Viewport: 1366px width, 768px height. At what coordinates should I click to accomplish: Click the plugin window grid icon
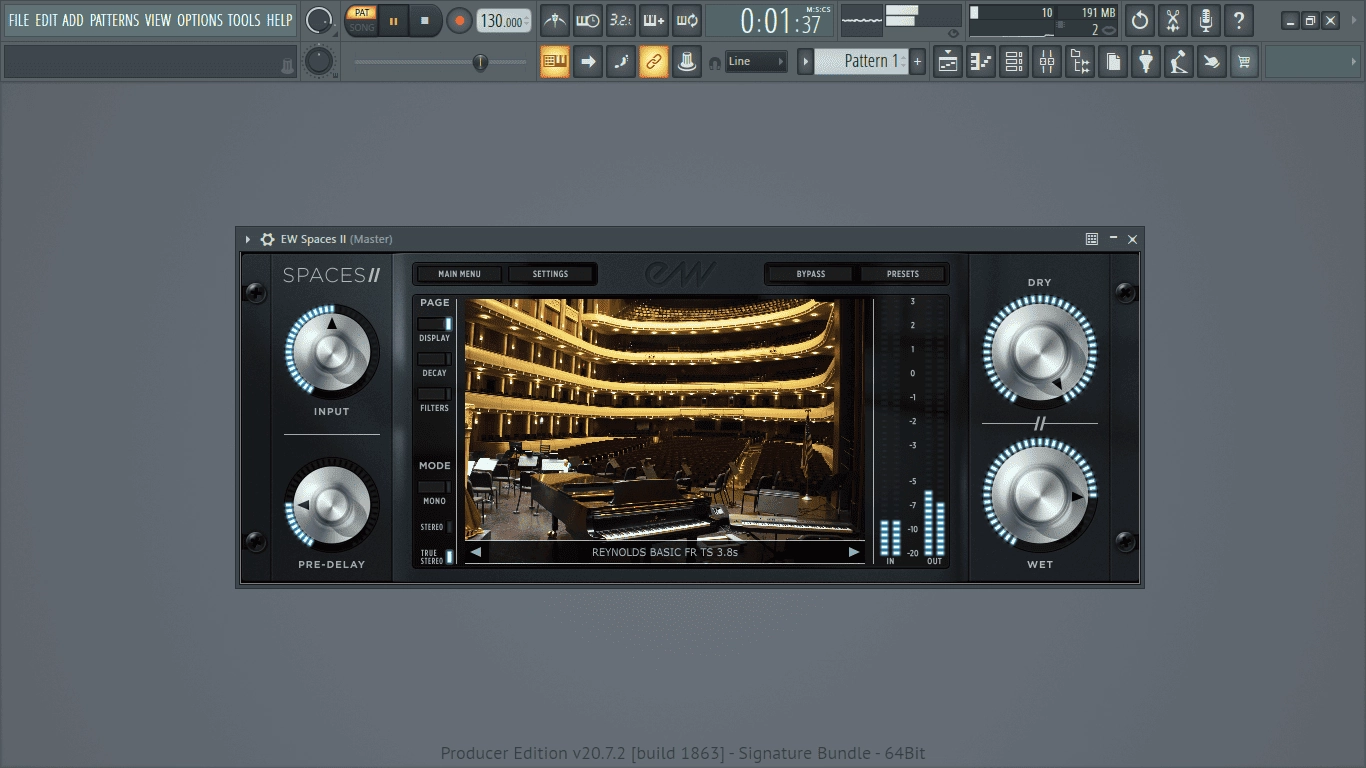pos(1092,239)
